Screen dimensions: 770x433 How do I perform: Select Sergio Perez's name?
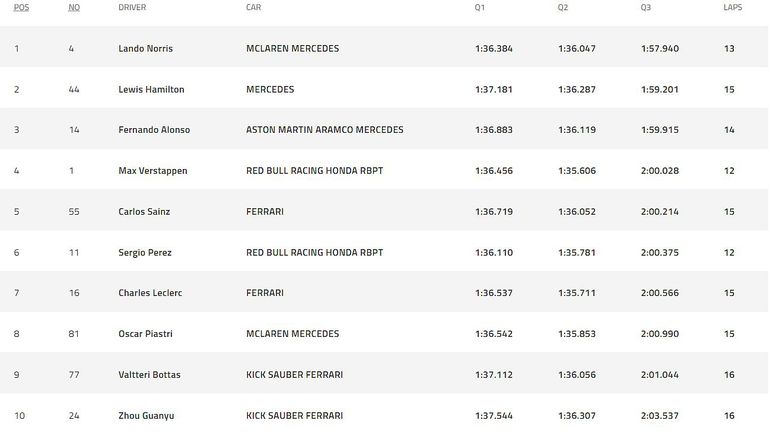coord(145,252)
